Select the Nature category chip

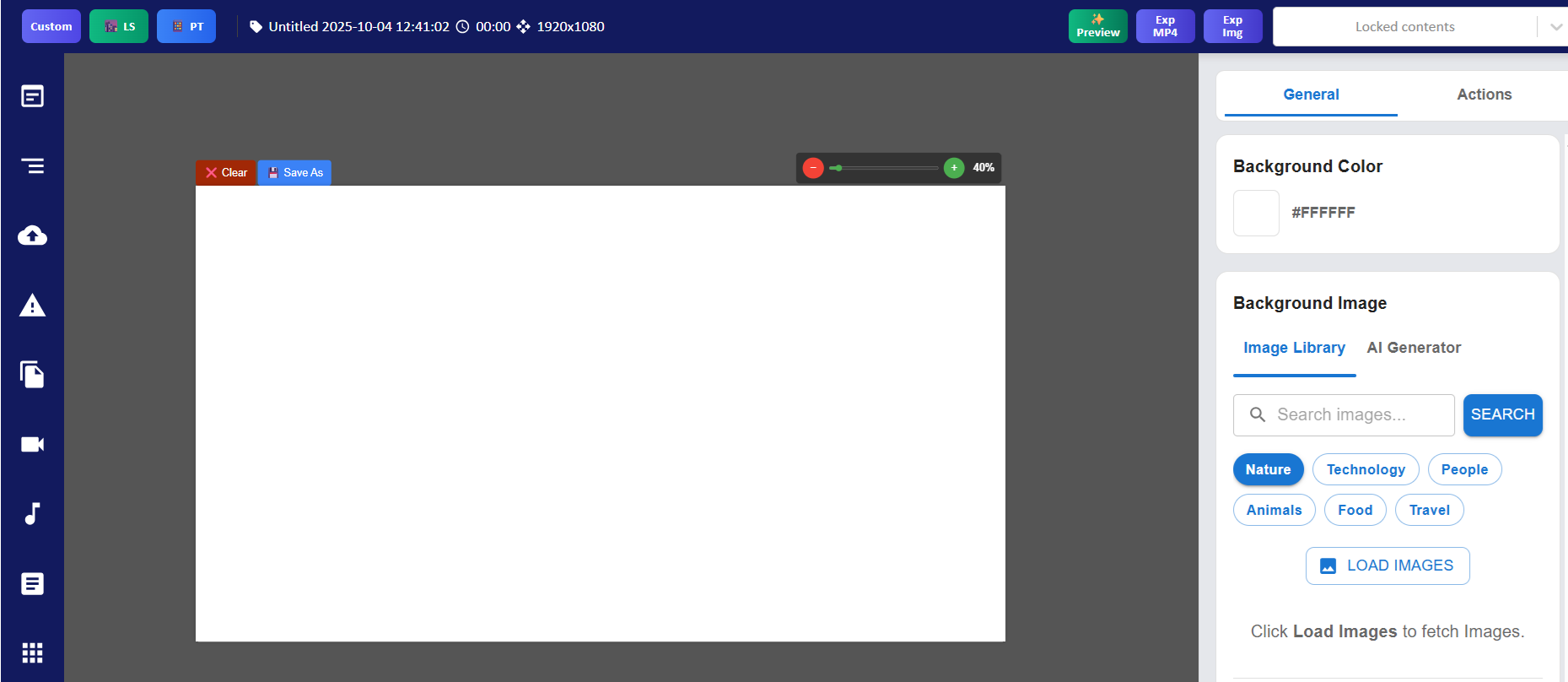(x=1268, y=469)
